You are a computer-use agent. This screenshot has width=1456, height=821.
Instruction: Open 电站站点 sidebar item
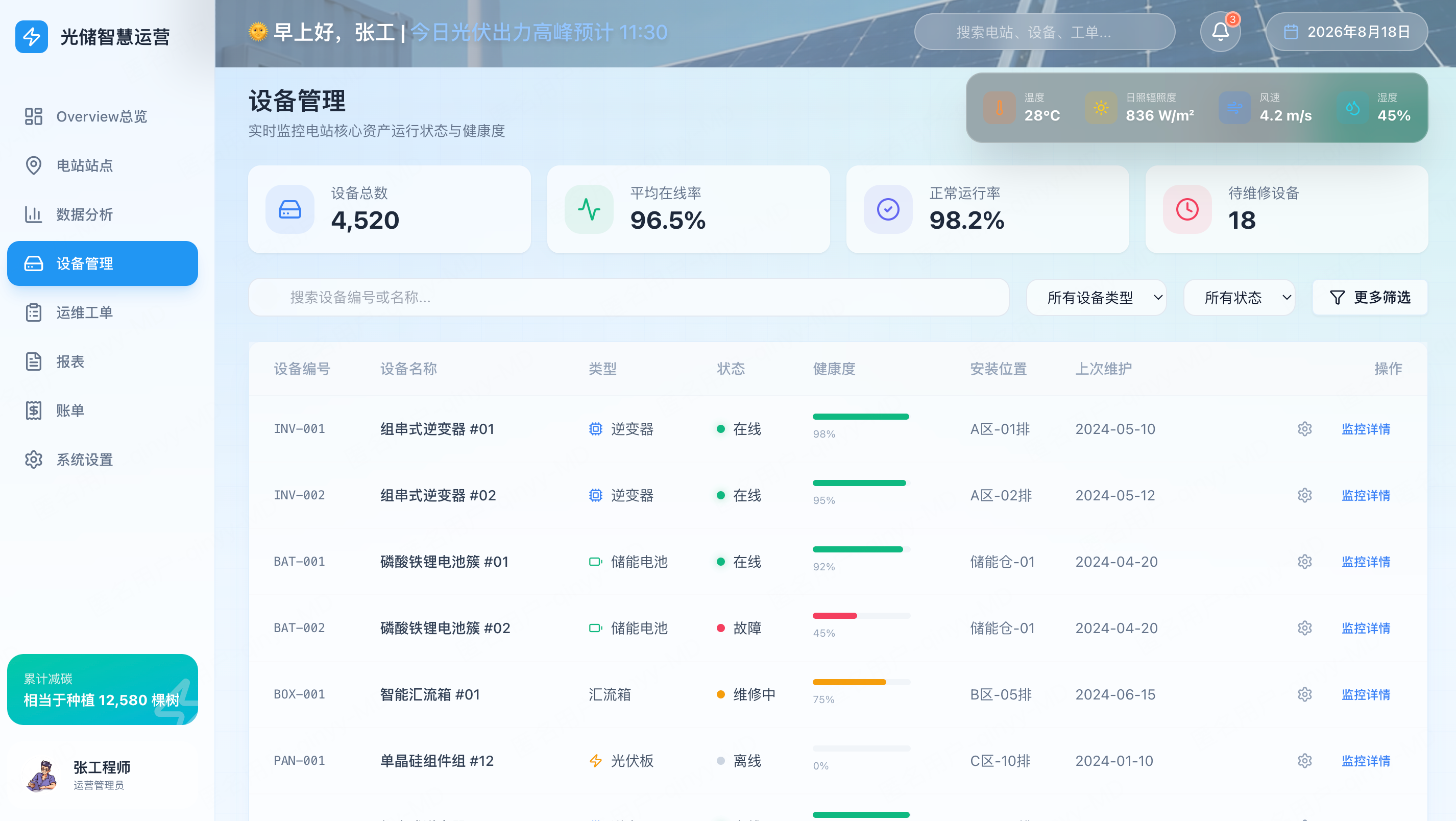102,165
